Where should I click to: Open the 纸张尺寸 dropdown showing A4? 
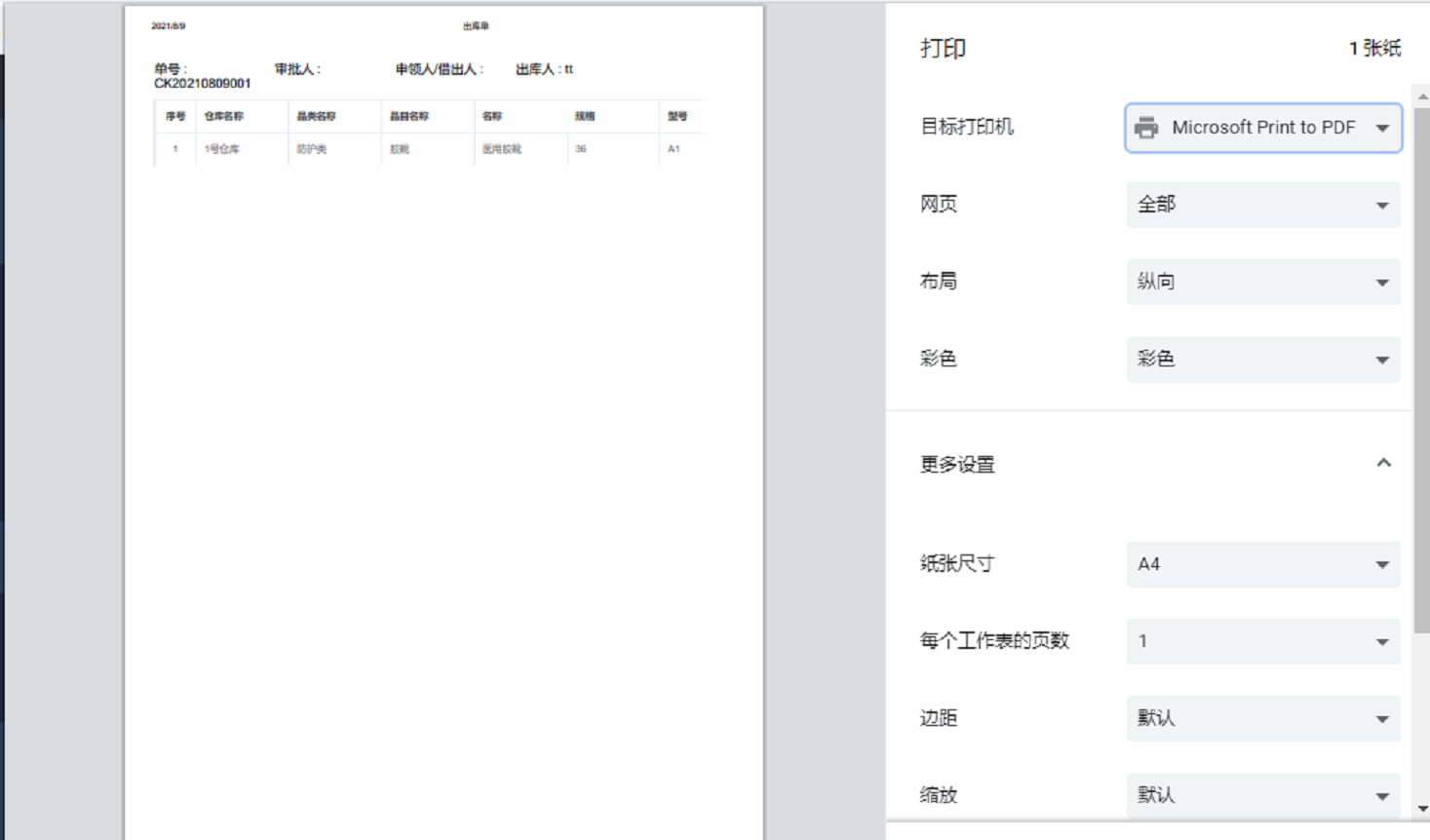[1263, 564]
